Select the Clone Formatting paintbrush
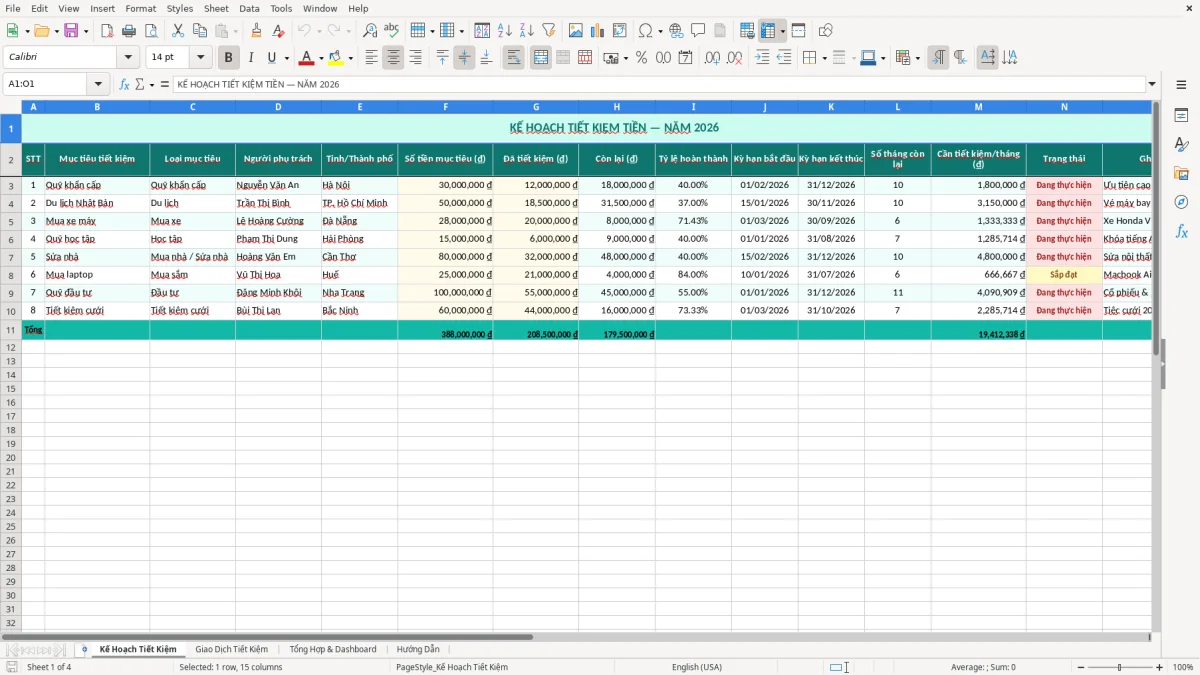 (256, 31)
